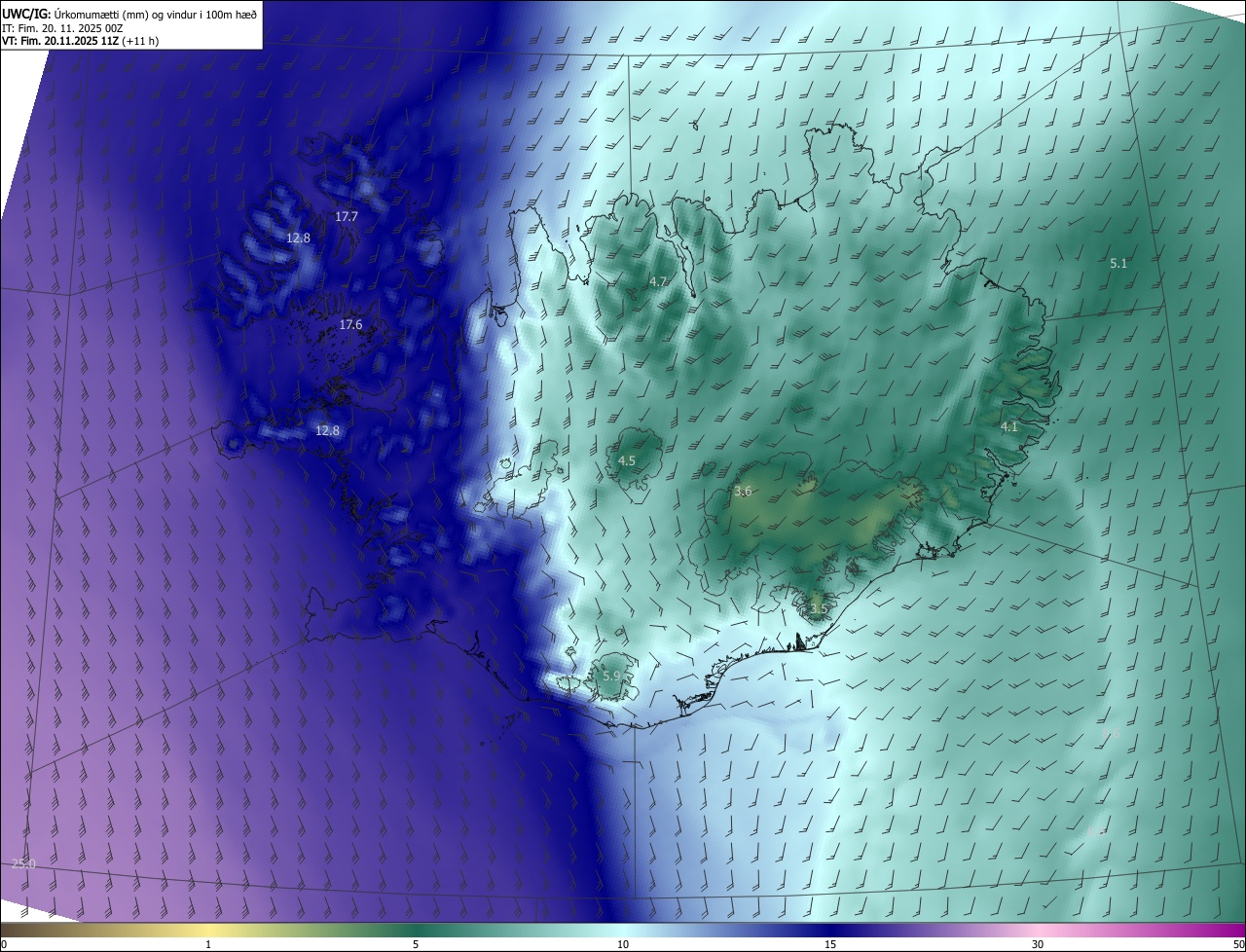Click the 3.5 value near the south coast

(819, 608)
